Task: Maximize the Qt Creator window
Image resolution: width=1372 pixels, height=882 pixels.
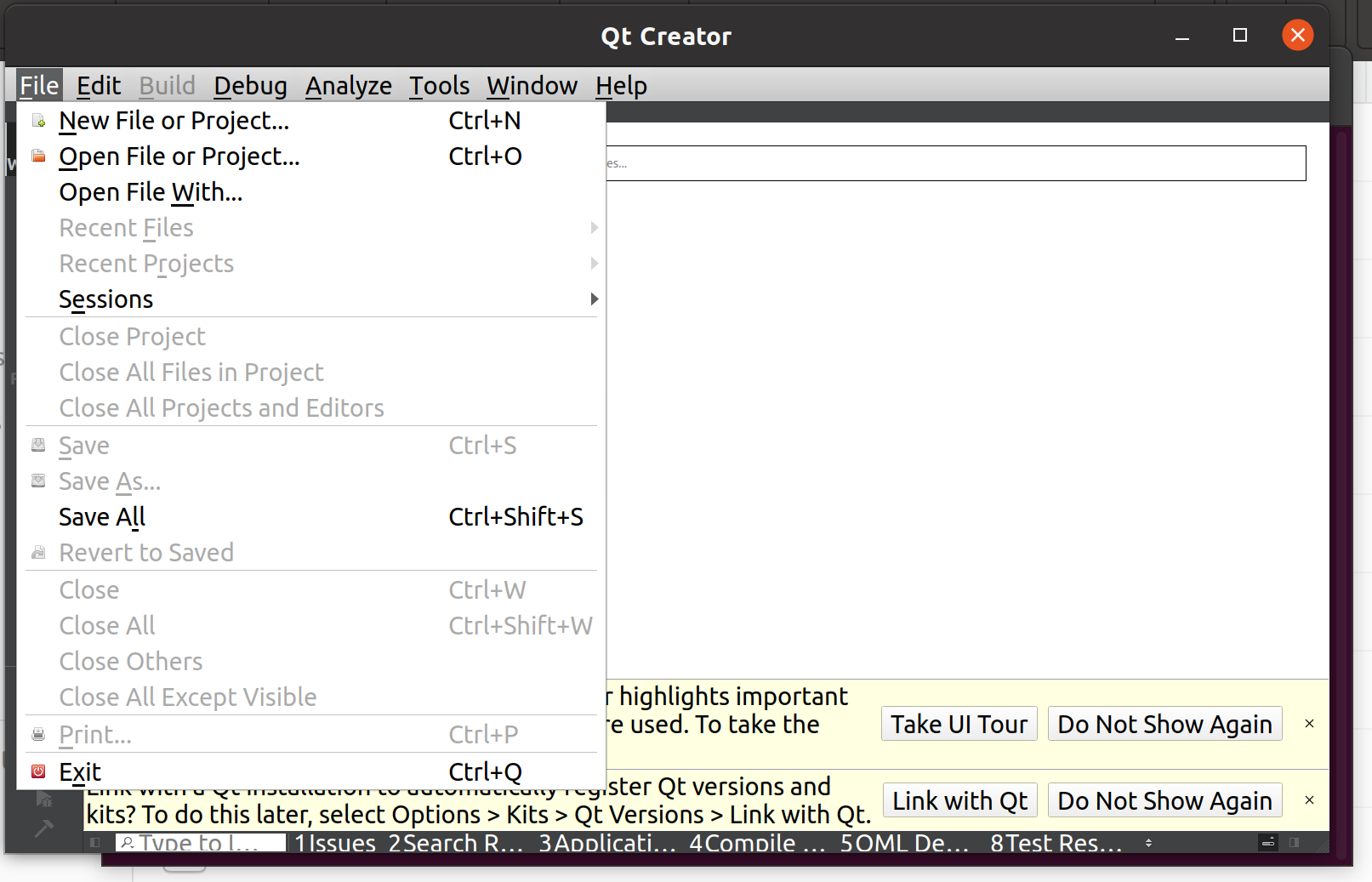Action: click(x=1240, y=36)
